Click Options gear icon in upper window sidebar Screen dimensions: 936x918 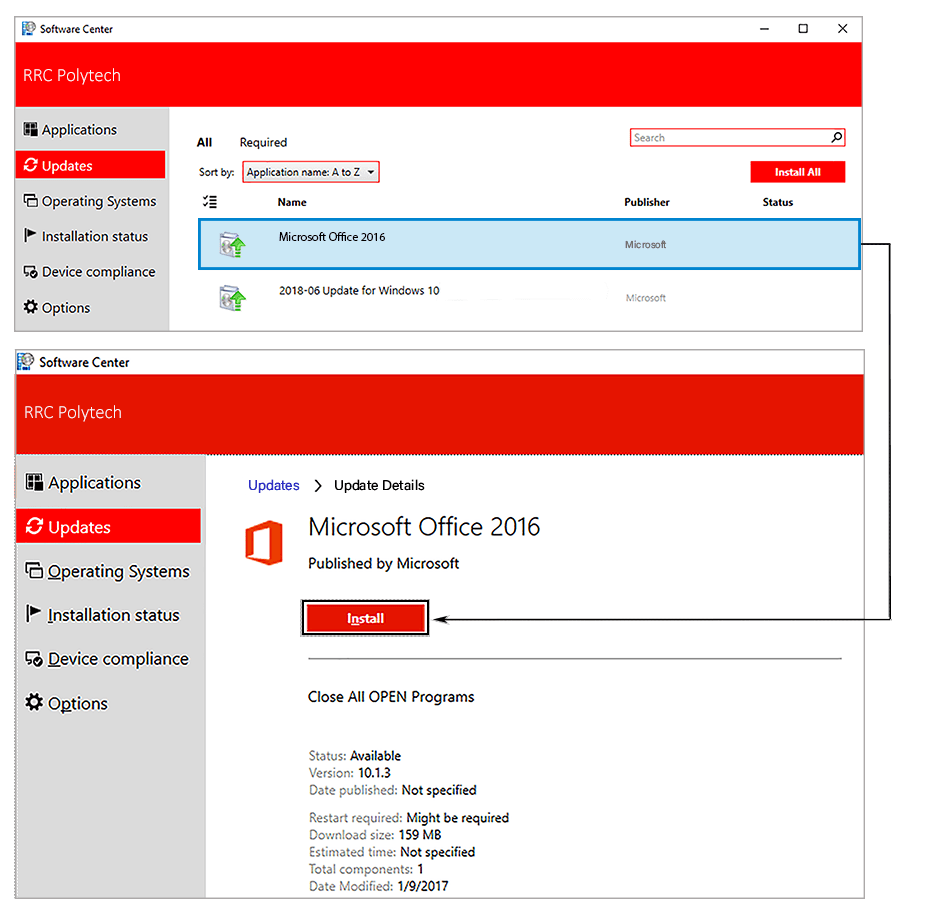(30, 307)
